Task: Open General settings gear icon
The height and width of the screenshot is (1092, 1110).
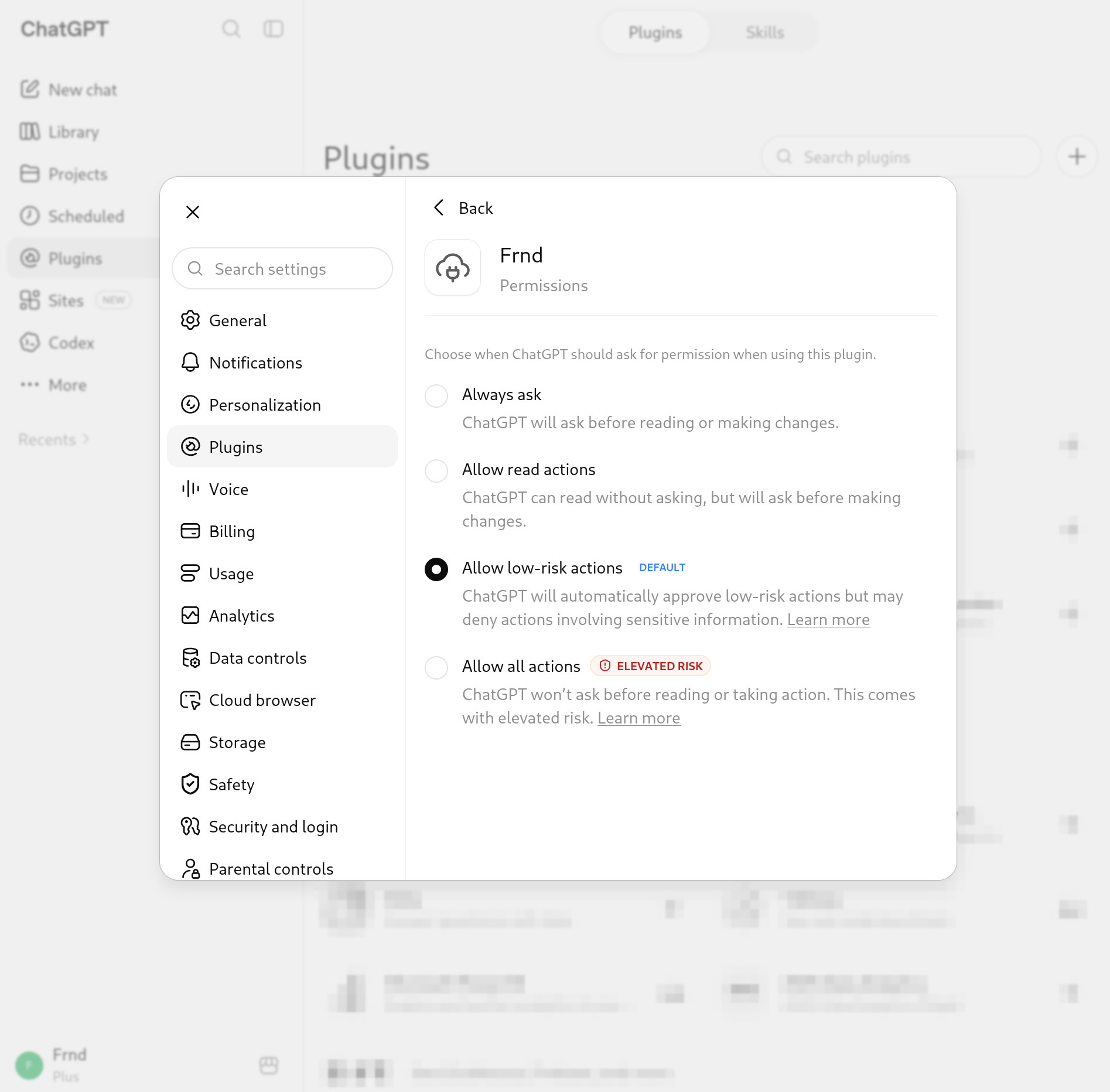Action: tap(190, 320)
